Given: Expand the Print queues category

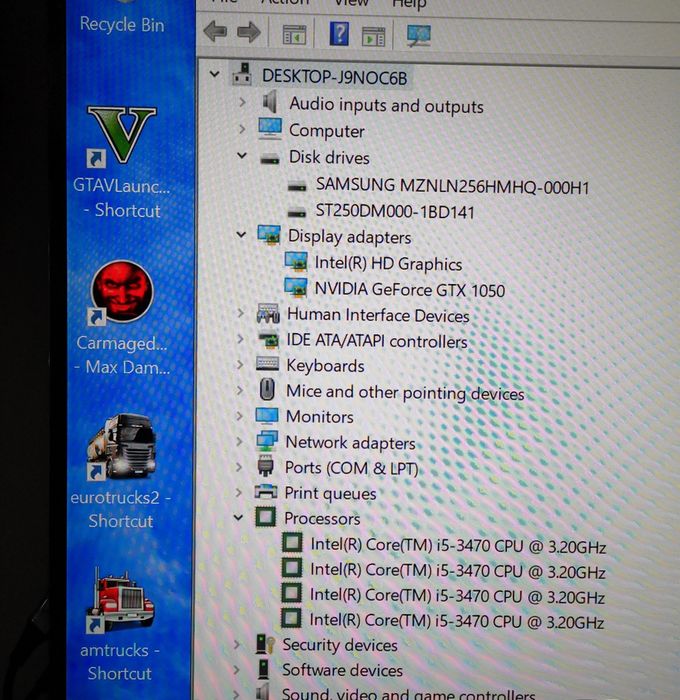Looking at the screenshot, I should coord(239,492).
